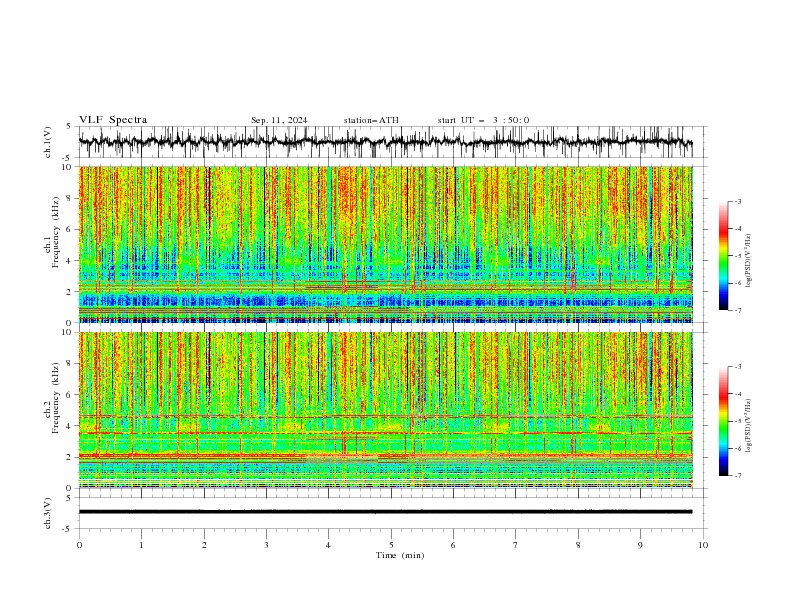
Task: Click the "-3" label on ch.2 colorbar
Action: click(737, 366)
